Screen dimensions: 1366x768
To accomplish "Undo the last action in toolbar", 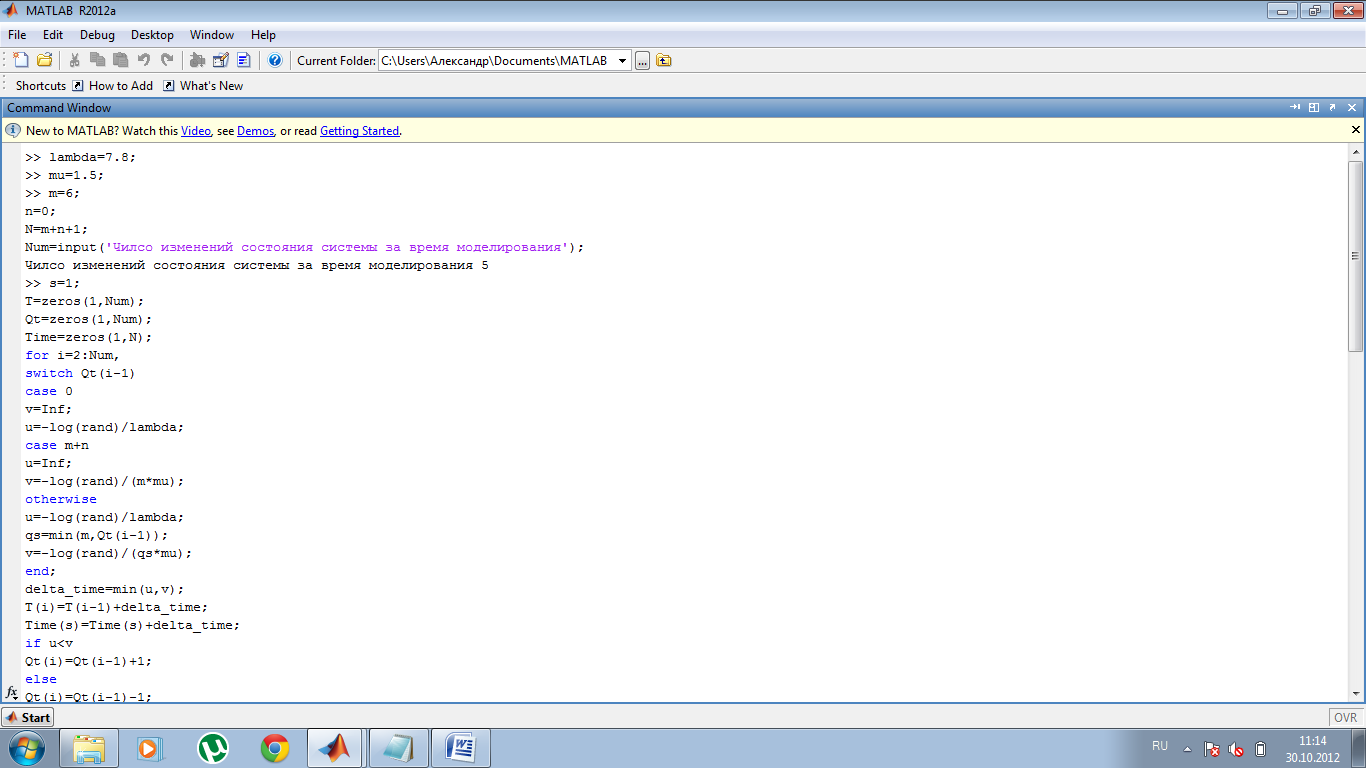I will click(x=144, y=60).
